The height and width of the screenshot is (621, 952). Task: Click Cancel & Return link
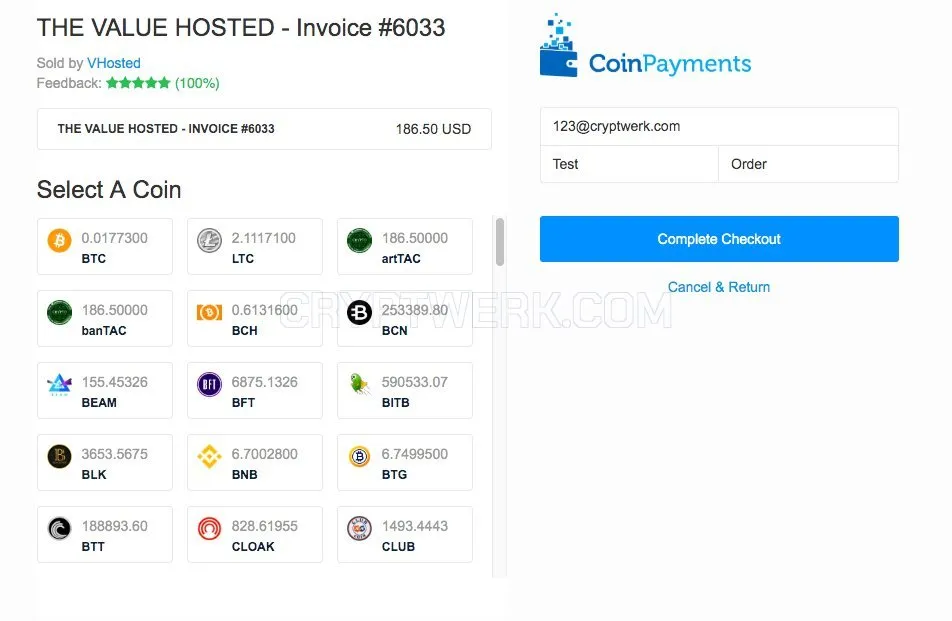point(719,287)
